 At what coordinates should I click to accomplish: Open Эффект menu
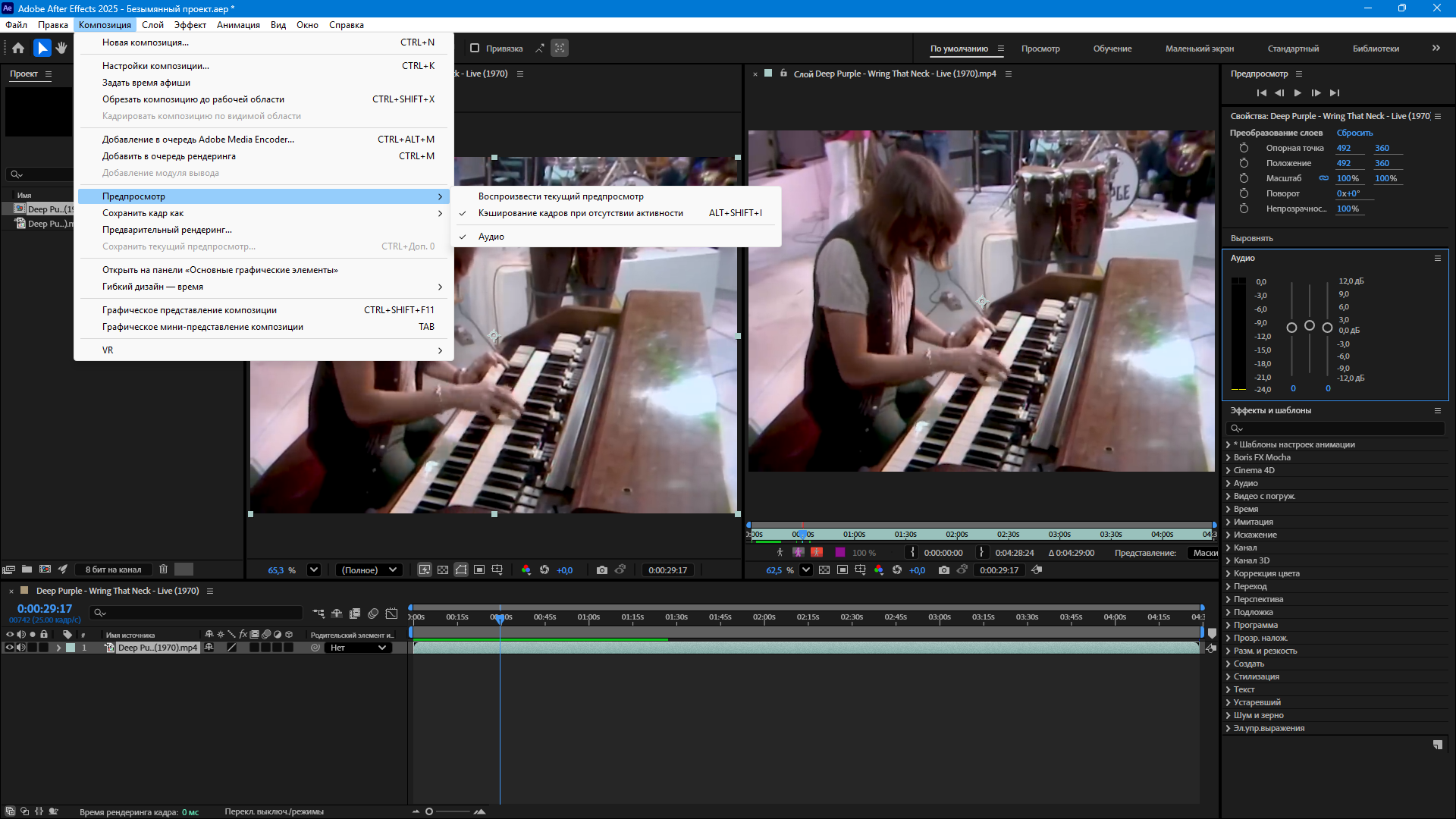(190, 25)
